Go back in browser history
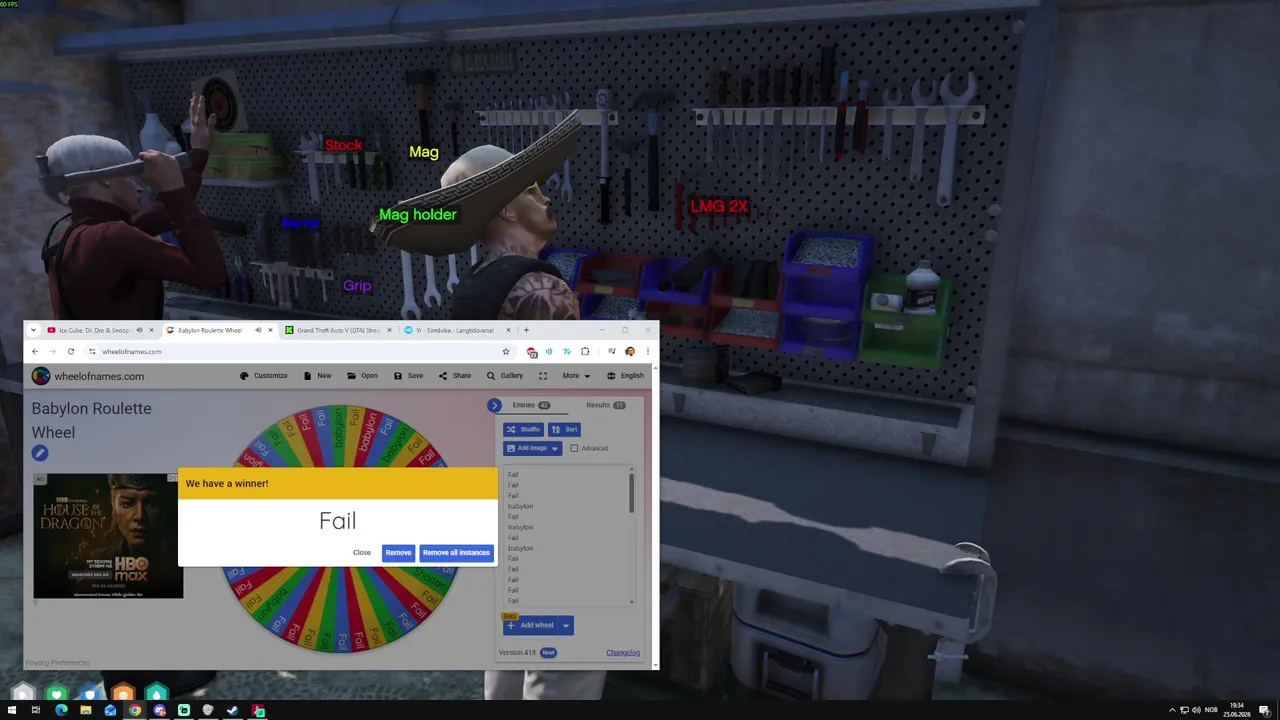The width and height of the screenshot is (1280, 720). [34, 351]
